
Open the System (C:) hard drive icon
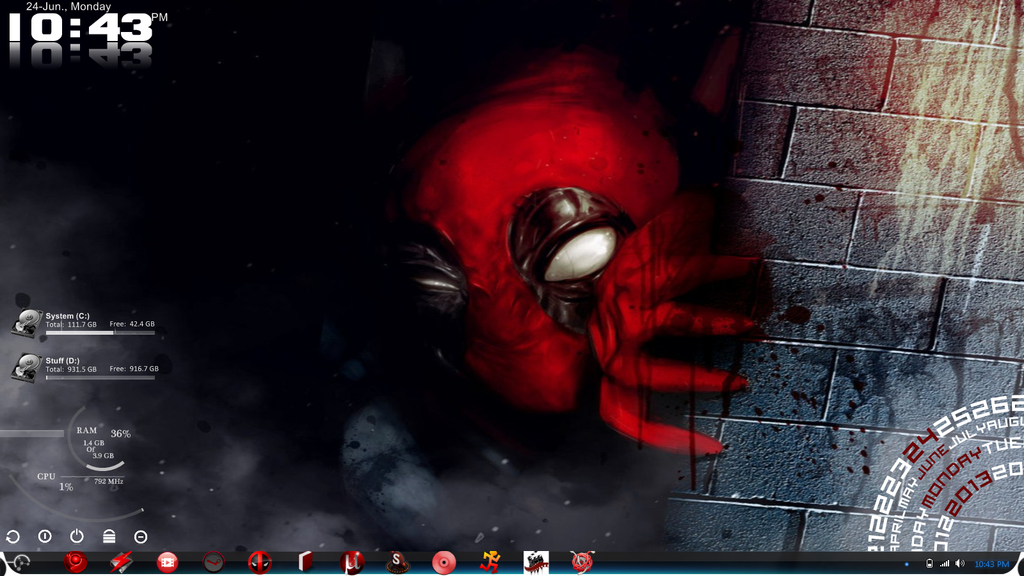point(26,323)
